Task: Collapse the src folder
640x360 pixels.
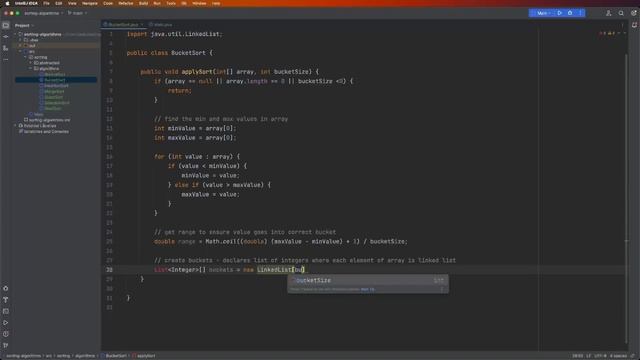Action: pyautogui.click(x=20, y=51)
